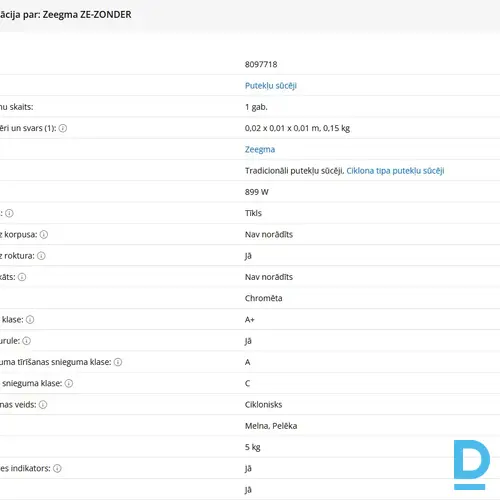The width and height of the screenshot is (500, 500).
Task: Show info for 'es indikators:' row
Action: (x=57, y=469)
